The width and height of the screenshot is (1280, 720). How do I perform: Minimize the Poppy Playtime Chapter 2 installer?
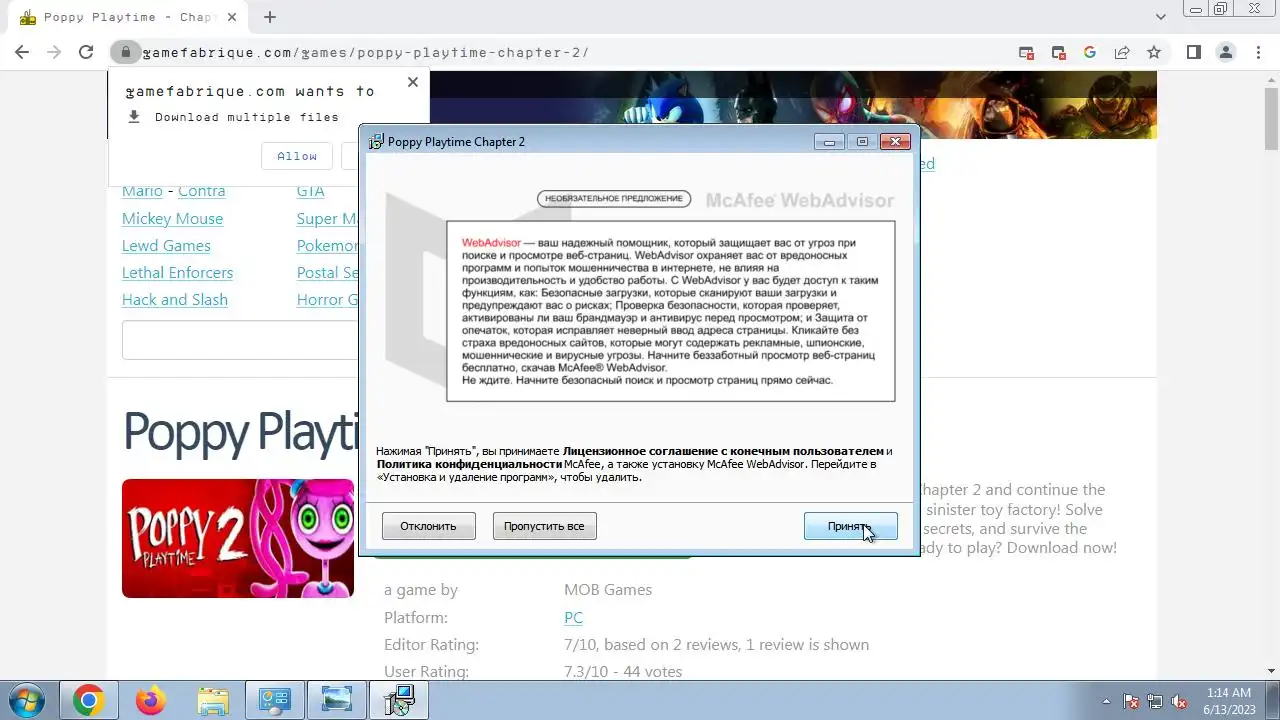point(829,142)
